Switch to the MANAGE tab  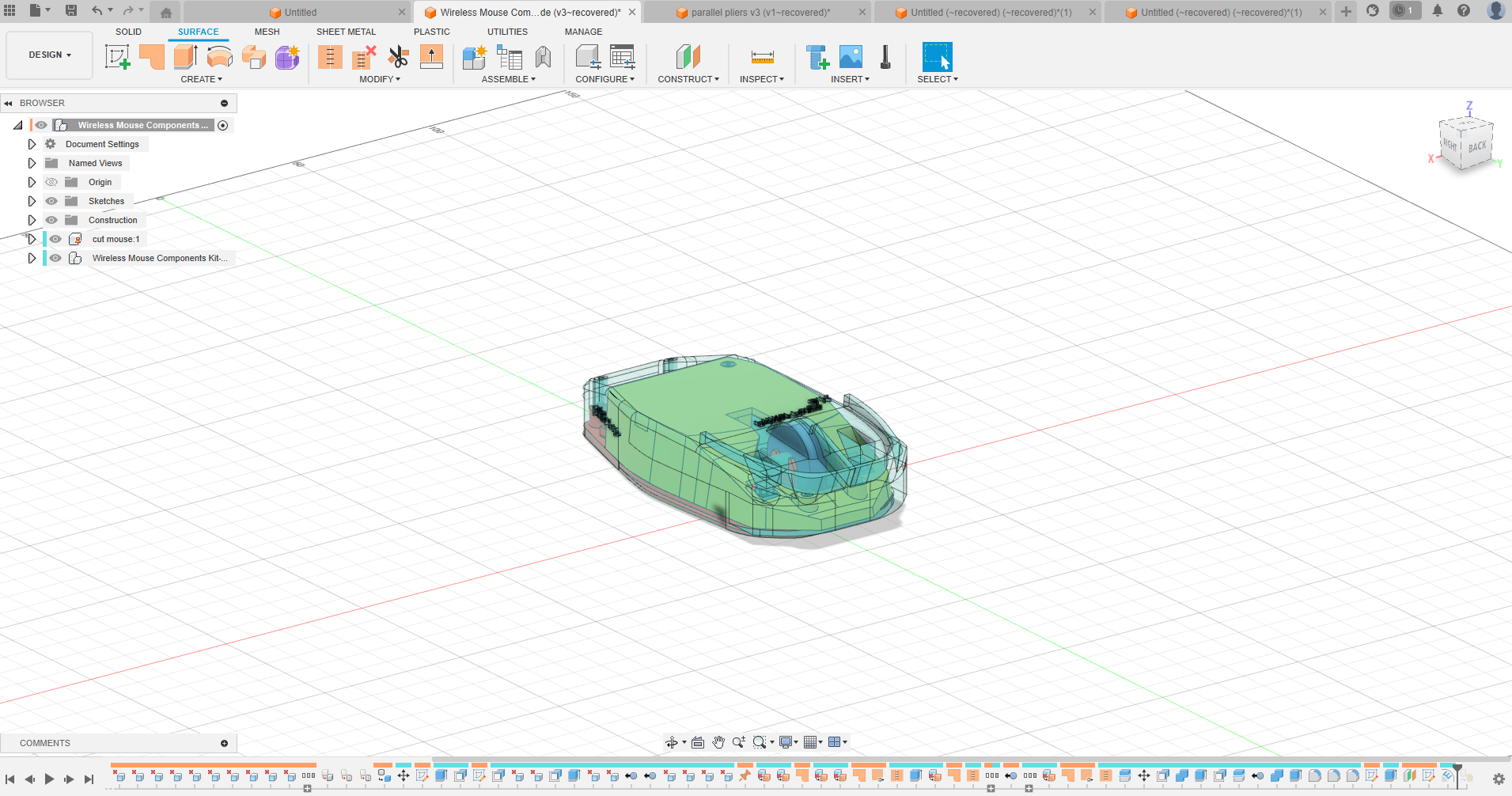coord(583,32)
